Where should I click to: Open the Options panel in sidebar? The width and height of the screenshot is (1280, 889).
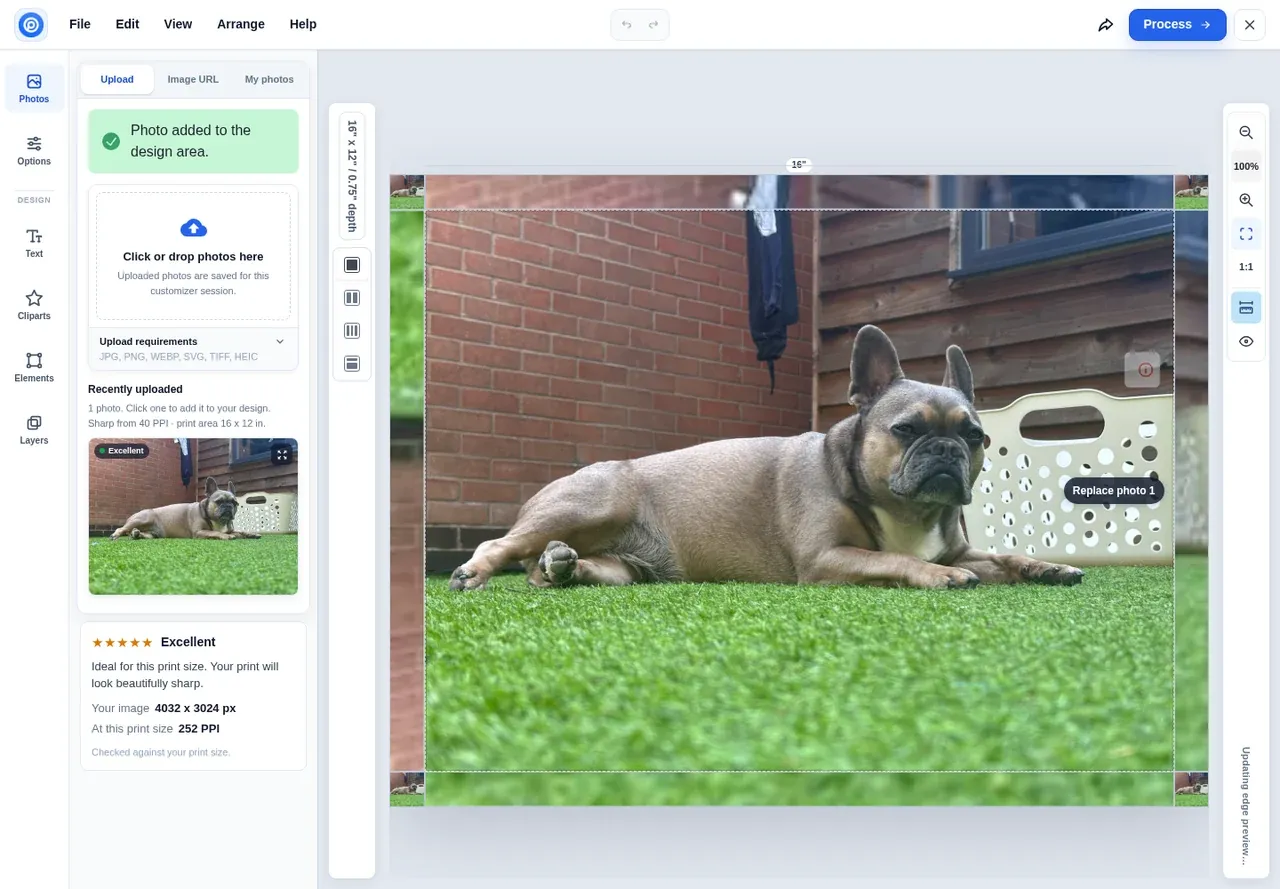pos(34,150)
